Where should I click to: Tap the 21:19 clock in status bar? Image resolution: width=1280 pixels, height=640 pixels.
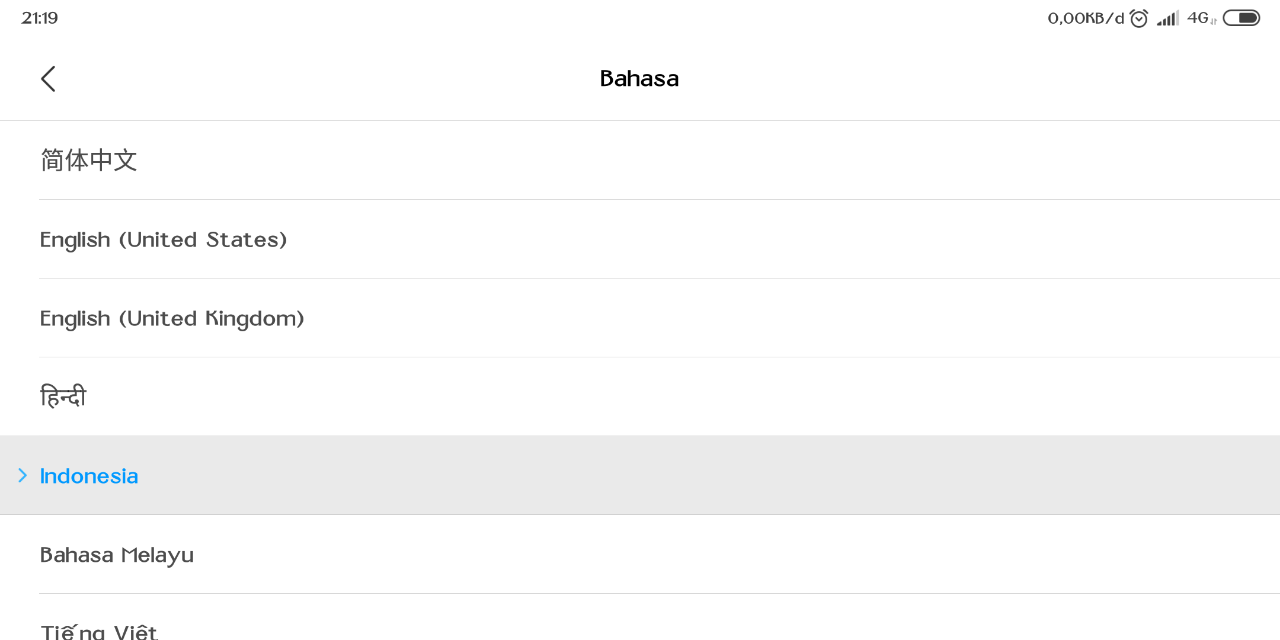tap(40, 18)
